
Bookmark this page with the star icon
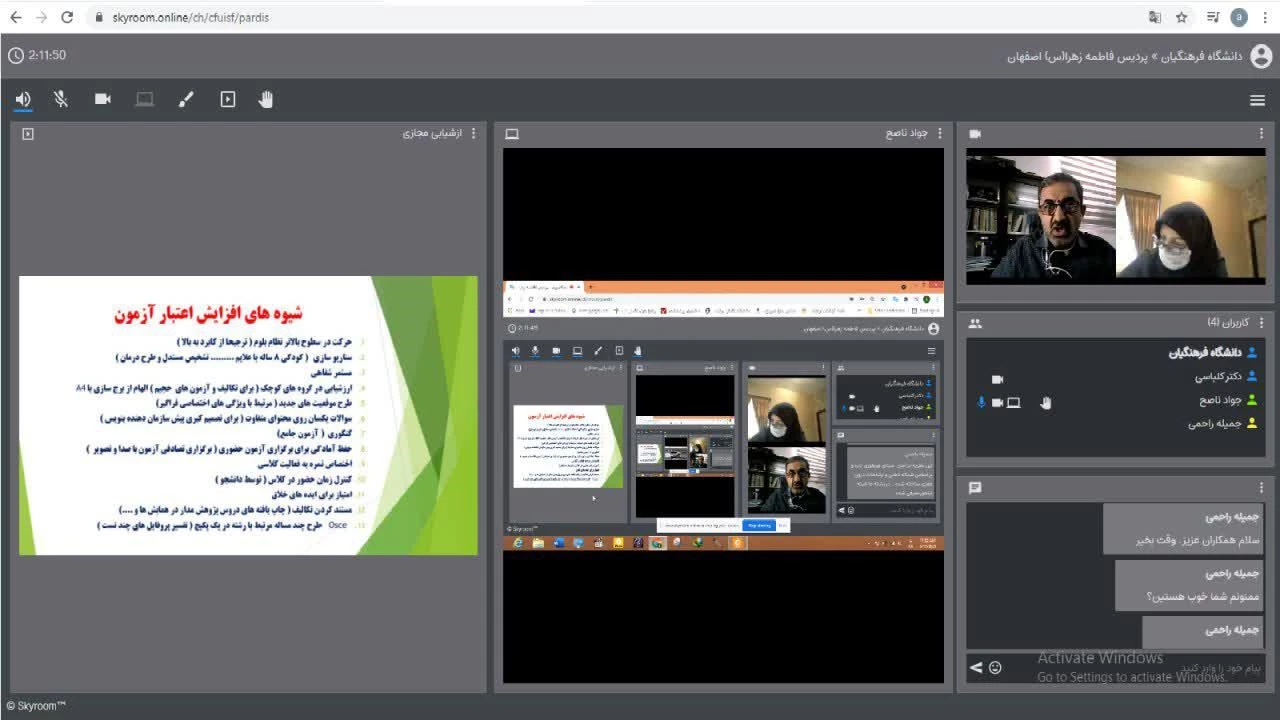[1181, 17]
